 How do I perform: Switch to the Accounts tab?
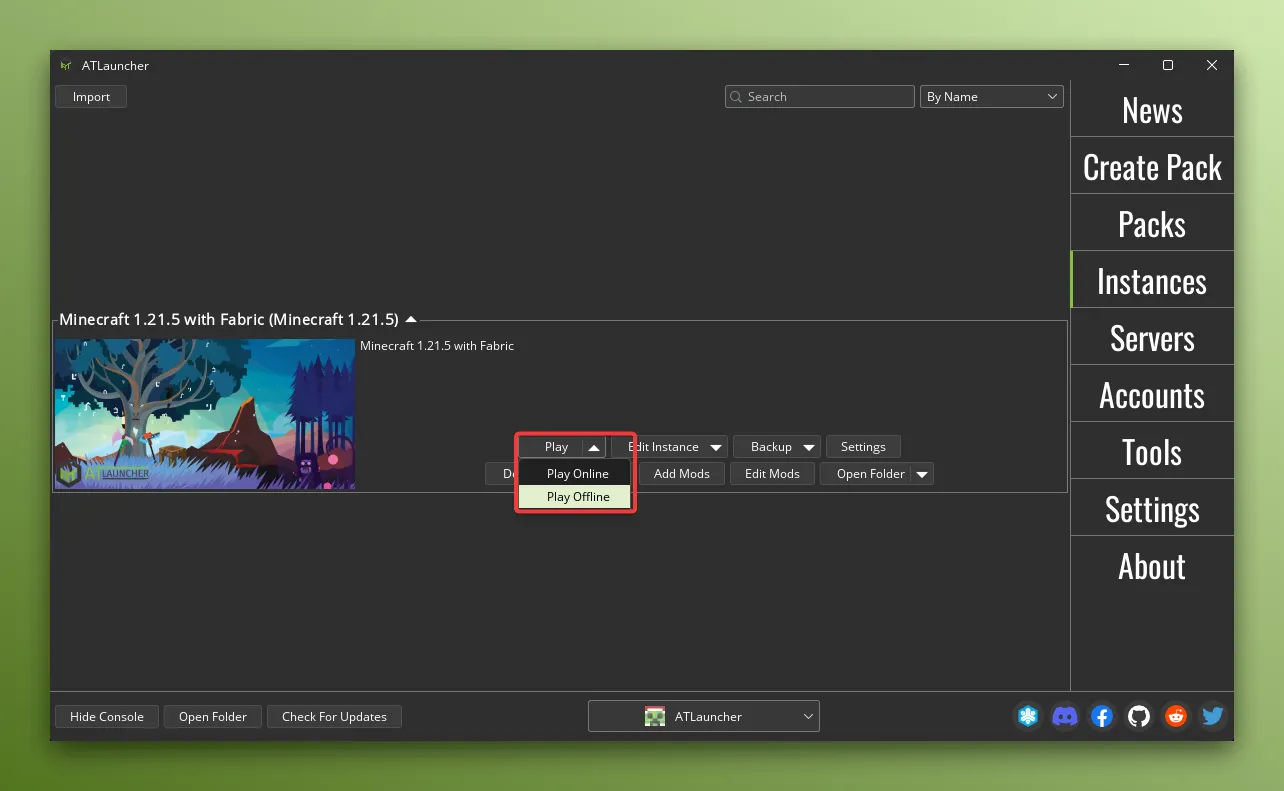pyautogui.click(x=1152, y=395)
